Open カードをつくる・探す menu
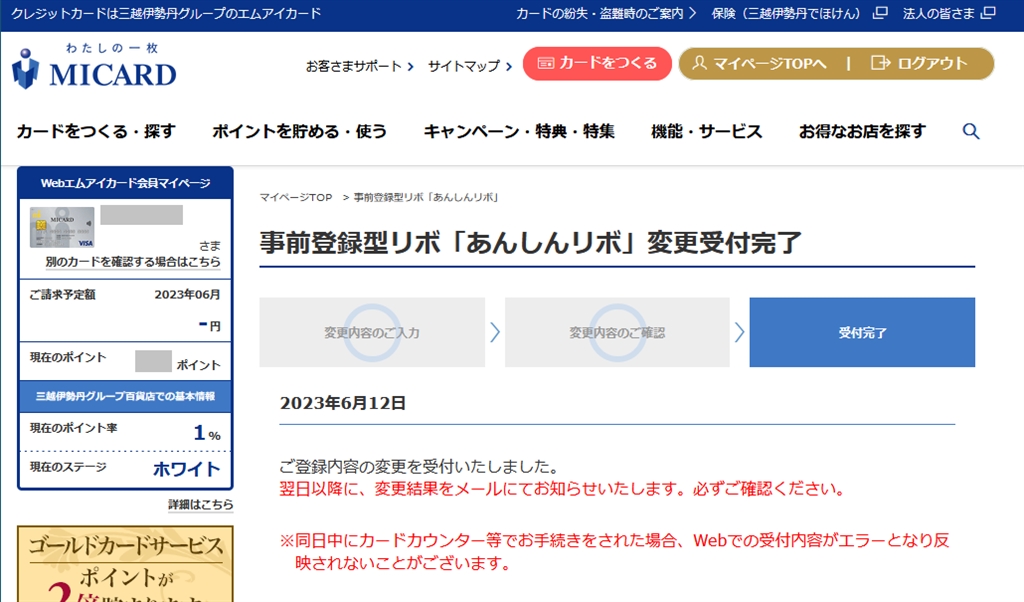The width and height of the screenshot is (1024, 602). coord(96,131)
